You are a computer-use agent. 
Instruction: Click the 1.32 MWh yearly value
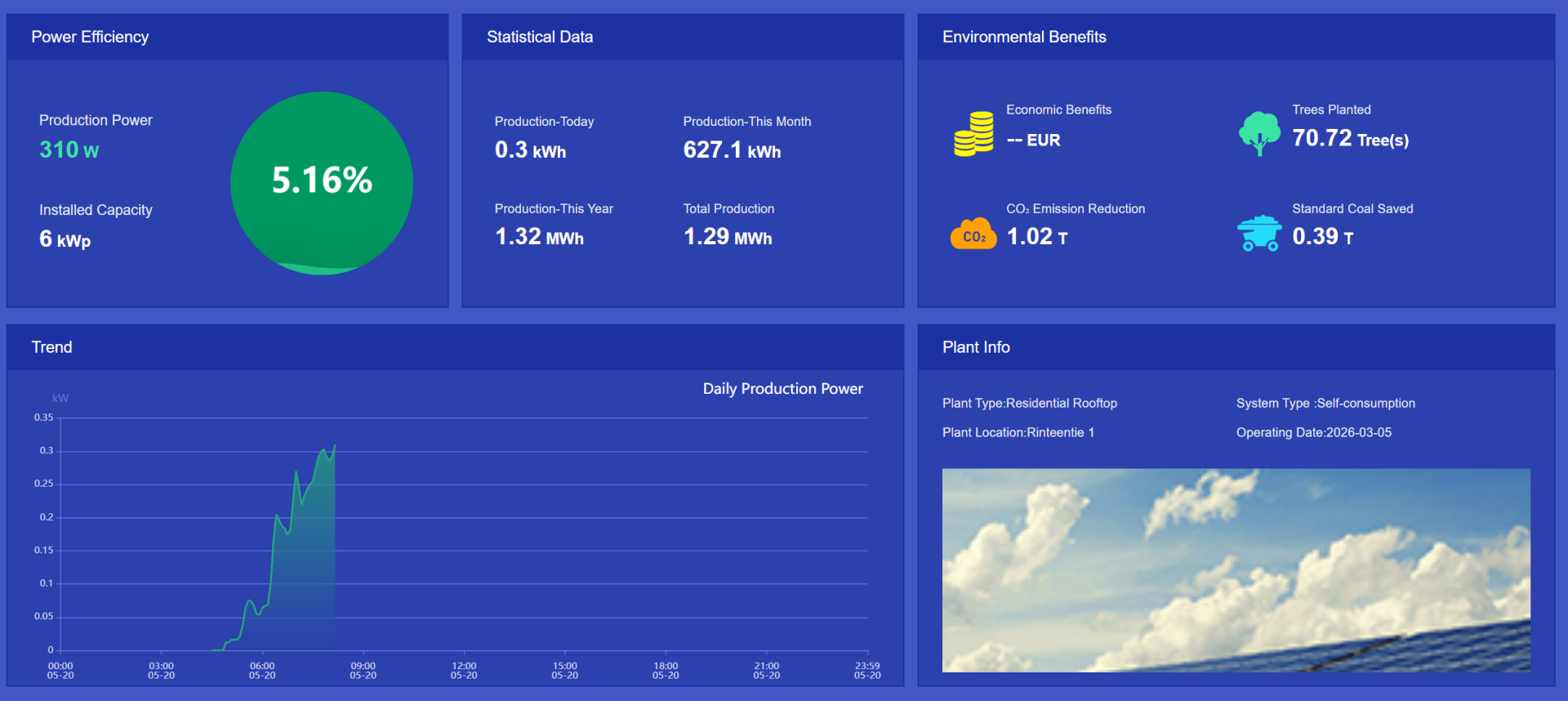[539, 237]
